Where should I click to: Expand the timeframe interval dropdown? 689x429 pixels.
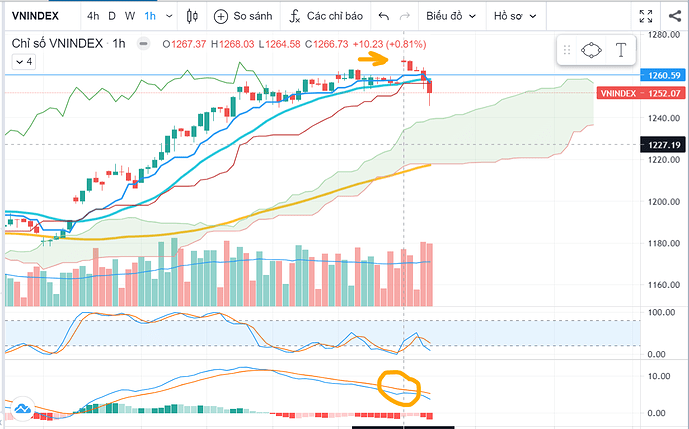pyautogui.click(x=169, y=16)
